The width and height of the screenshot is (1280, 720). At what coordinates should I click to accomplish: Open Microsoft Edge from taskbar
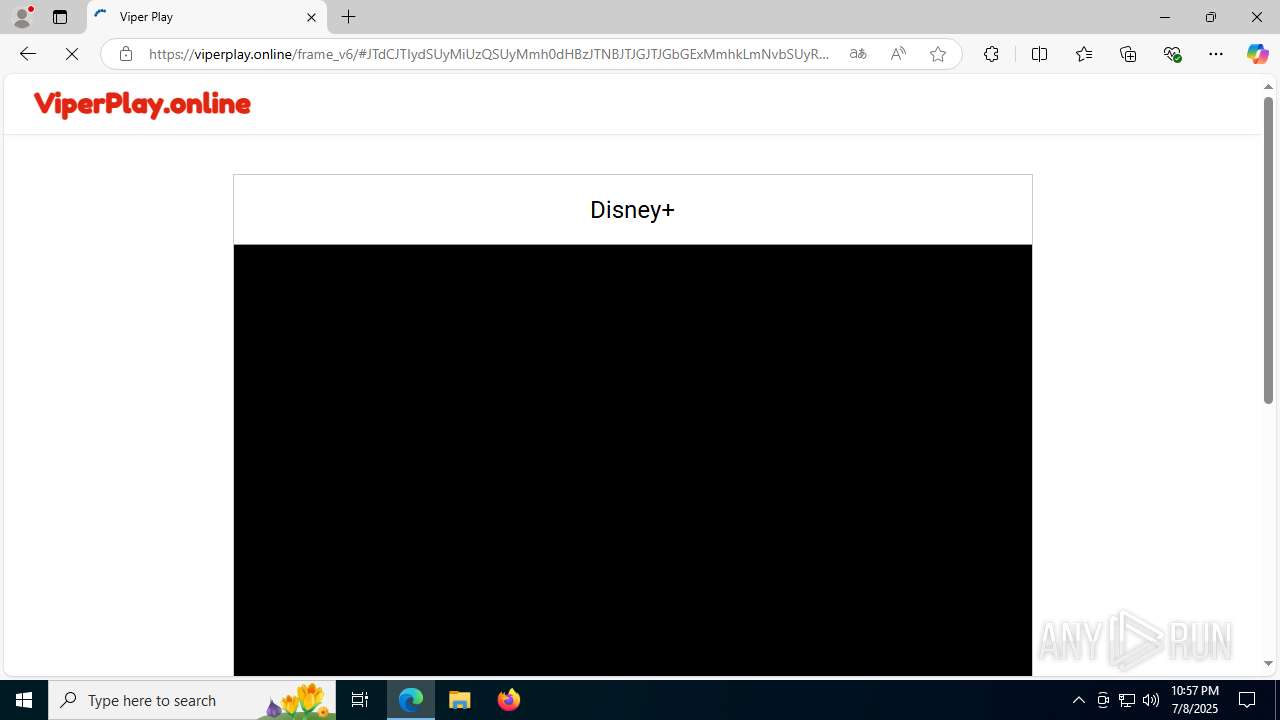[x=411, y=700]
